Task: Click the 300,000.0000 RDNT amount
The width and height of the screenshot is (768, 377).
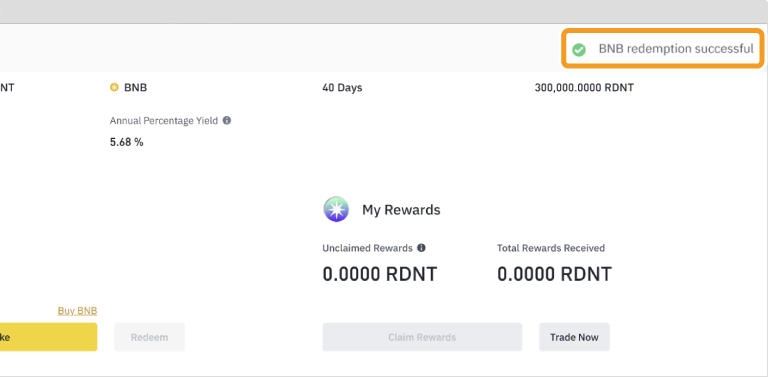Action: pos(584,88)
